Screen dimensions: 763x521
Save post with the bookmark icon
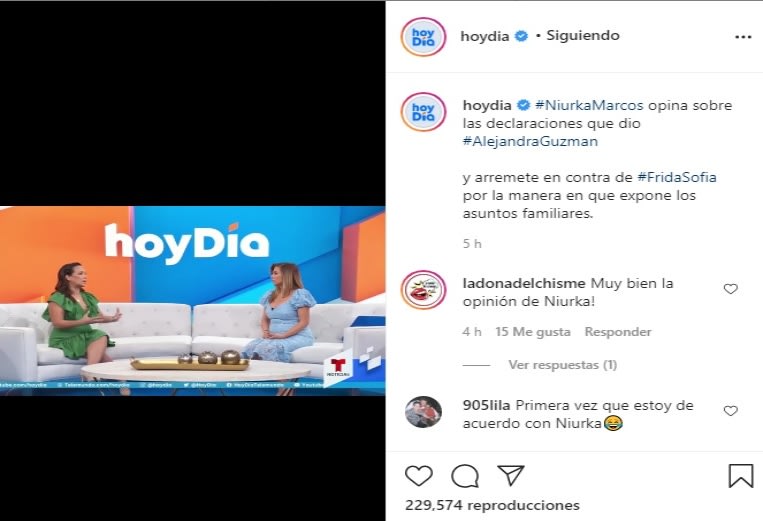(741, 475)
